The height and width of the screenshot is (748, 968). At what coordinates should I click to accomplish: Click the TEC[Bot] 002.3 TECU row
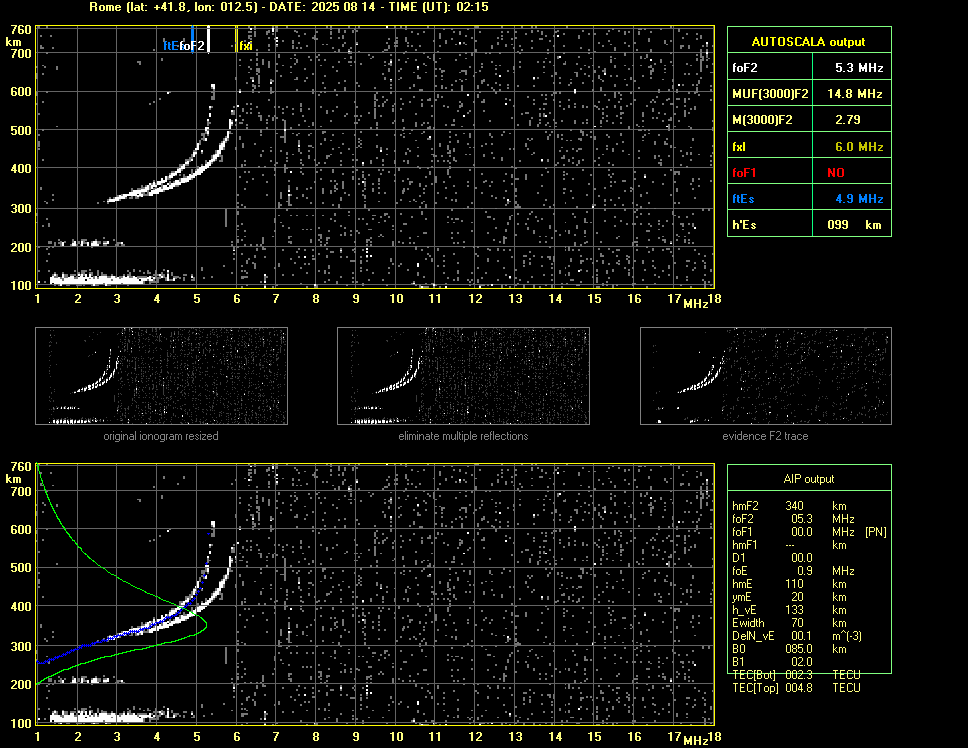[796, 675]
